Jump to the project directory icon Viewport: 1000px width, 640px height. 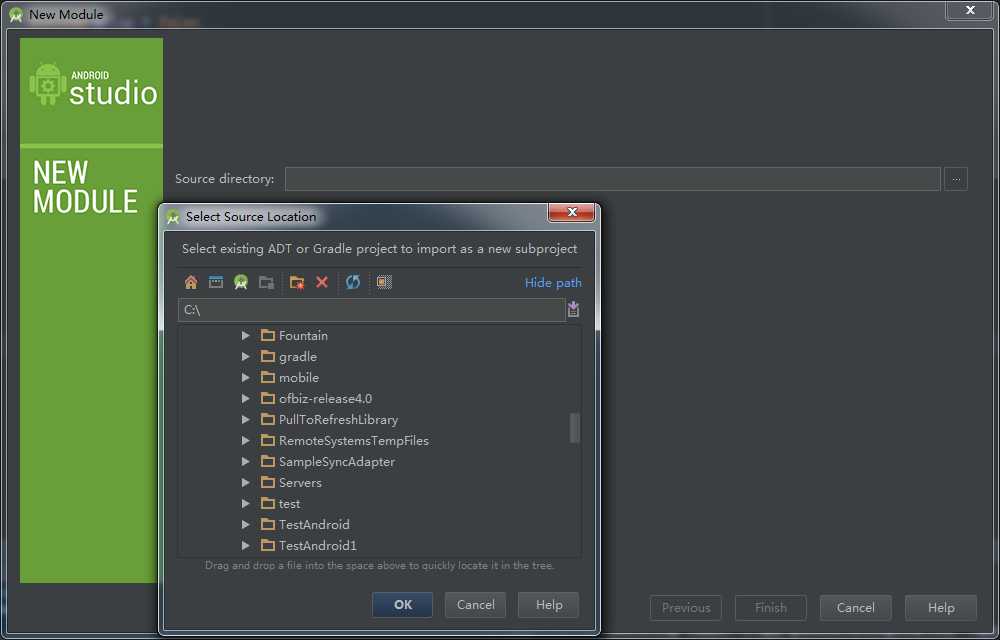click(240, 282)
